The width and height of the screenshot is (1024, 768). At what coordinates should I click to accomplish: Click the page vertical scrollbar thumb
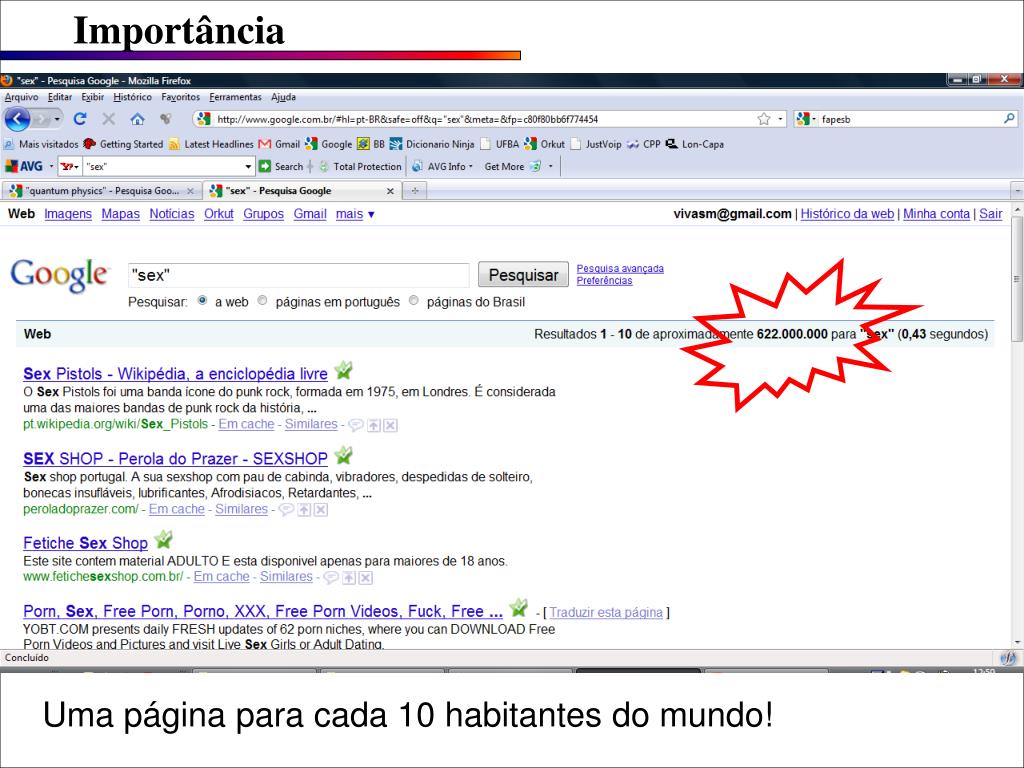(1017, 280)
